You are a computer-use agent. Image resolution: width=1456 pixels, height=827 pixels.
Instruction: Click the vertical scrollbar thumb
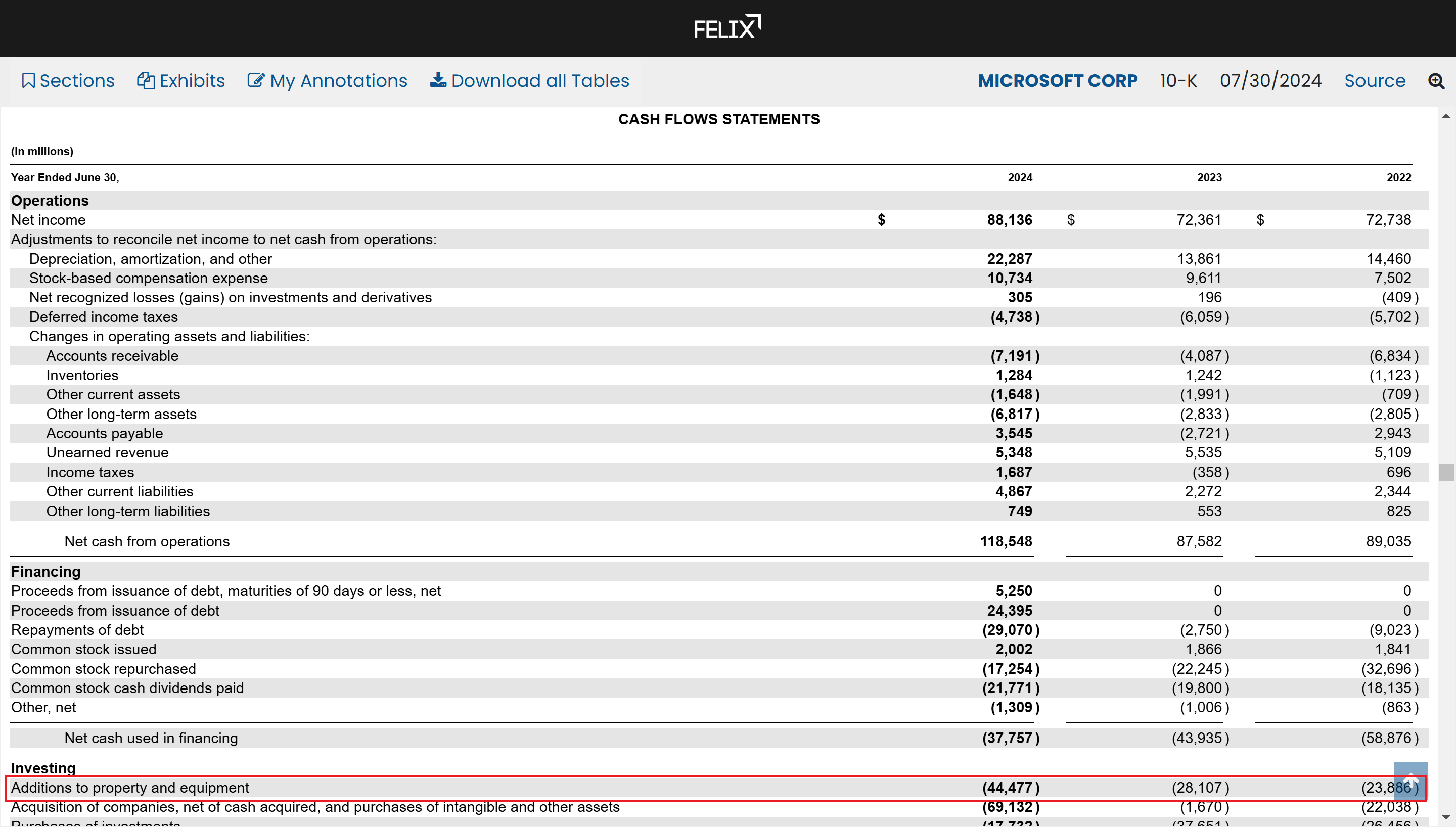1446,472
